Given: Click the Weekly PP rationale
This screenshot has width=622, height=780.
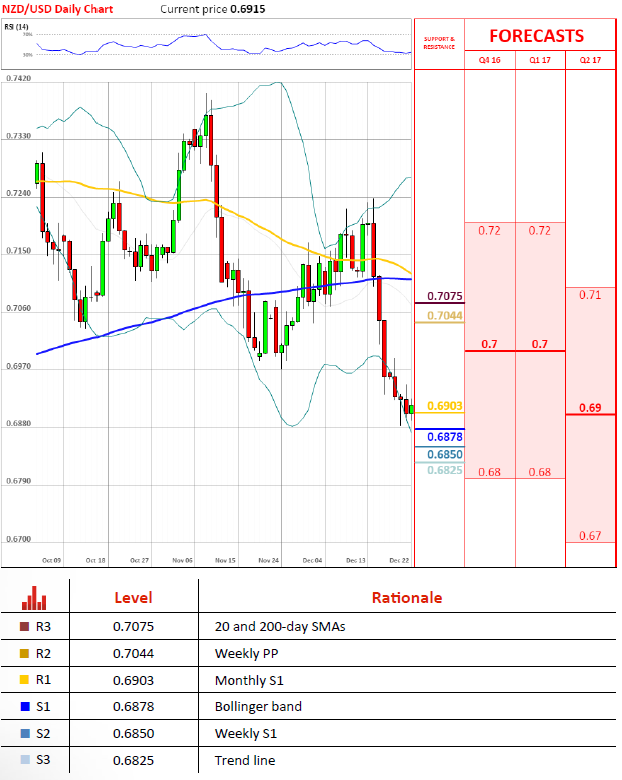Looking at the screenshot, I should (x=246, y=654).
